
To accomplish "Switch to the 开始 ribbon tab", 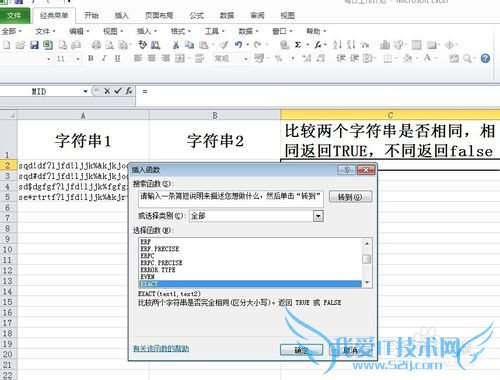I will coord(91,15).
